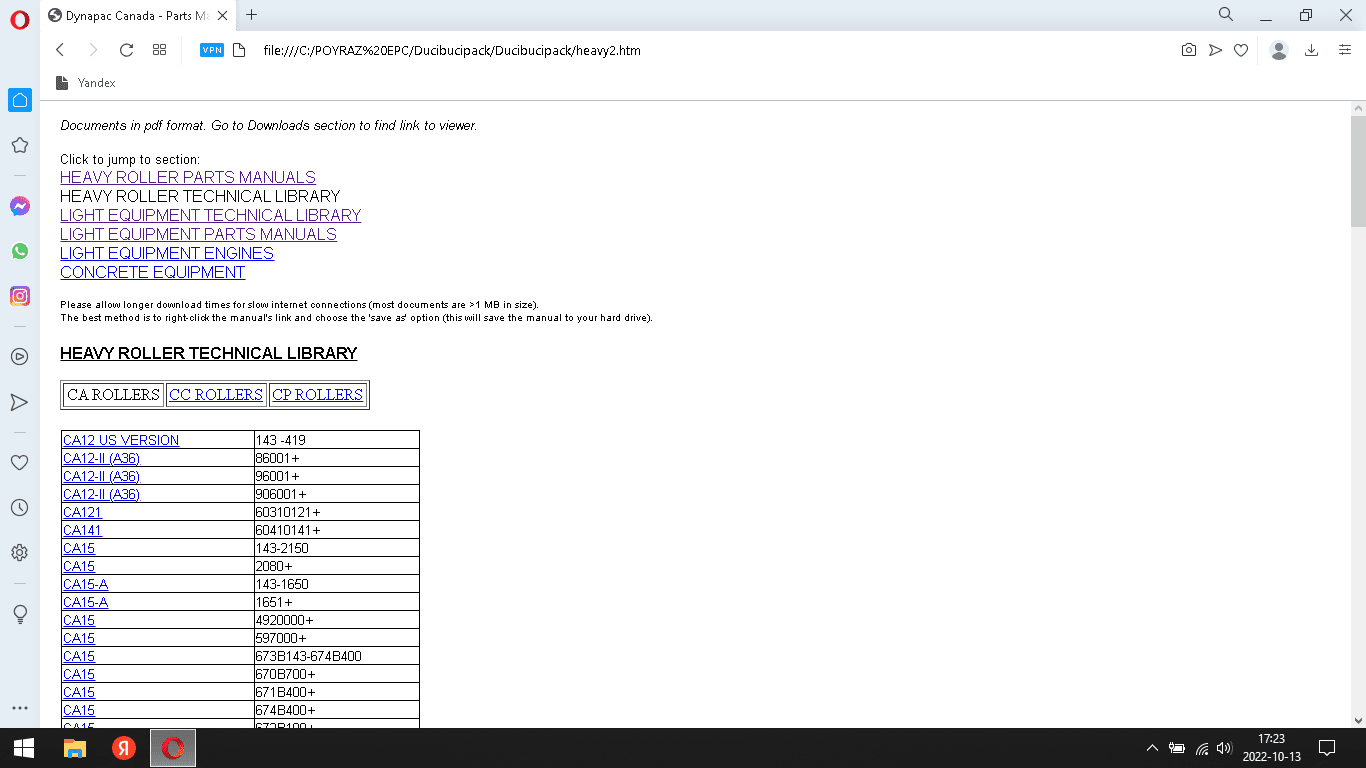Jump to HEAVY ROLLER PARTS MANUALS section
The image size is (1366, 768).
[188, 177]
